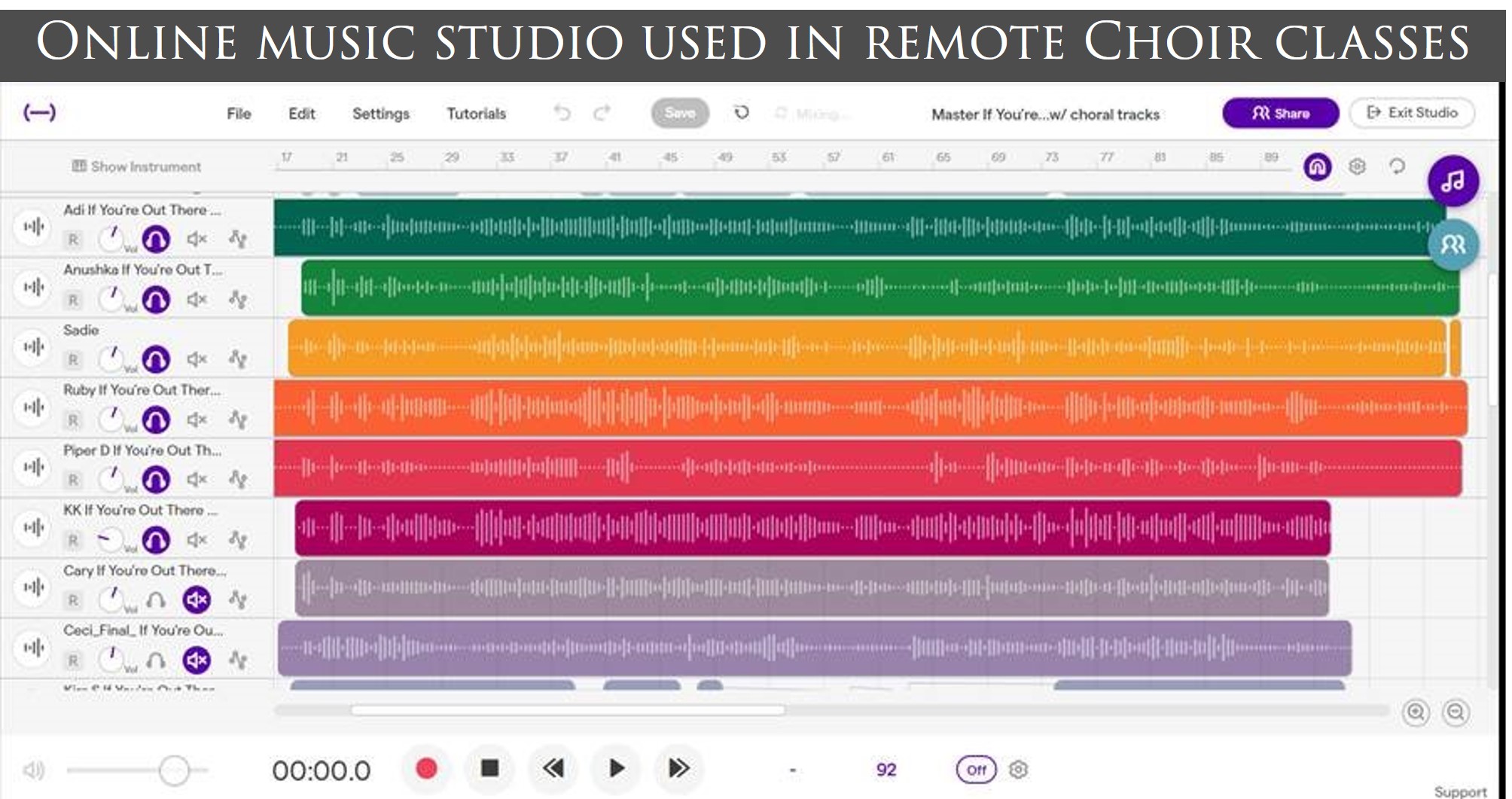Open the Settings menu
The height and width of the screenshot is (799, 1512).
[x=380, y=114]
